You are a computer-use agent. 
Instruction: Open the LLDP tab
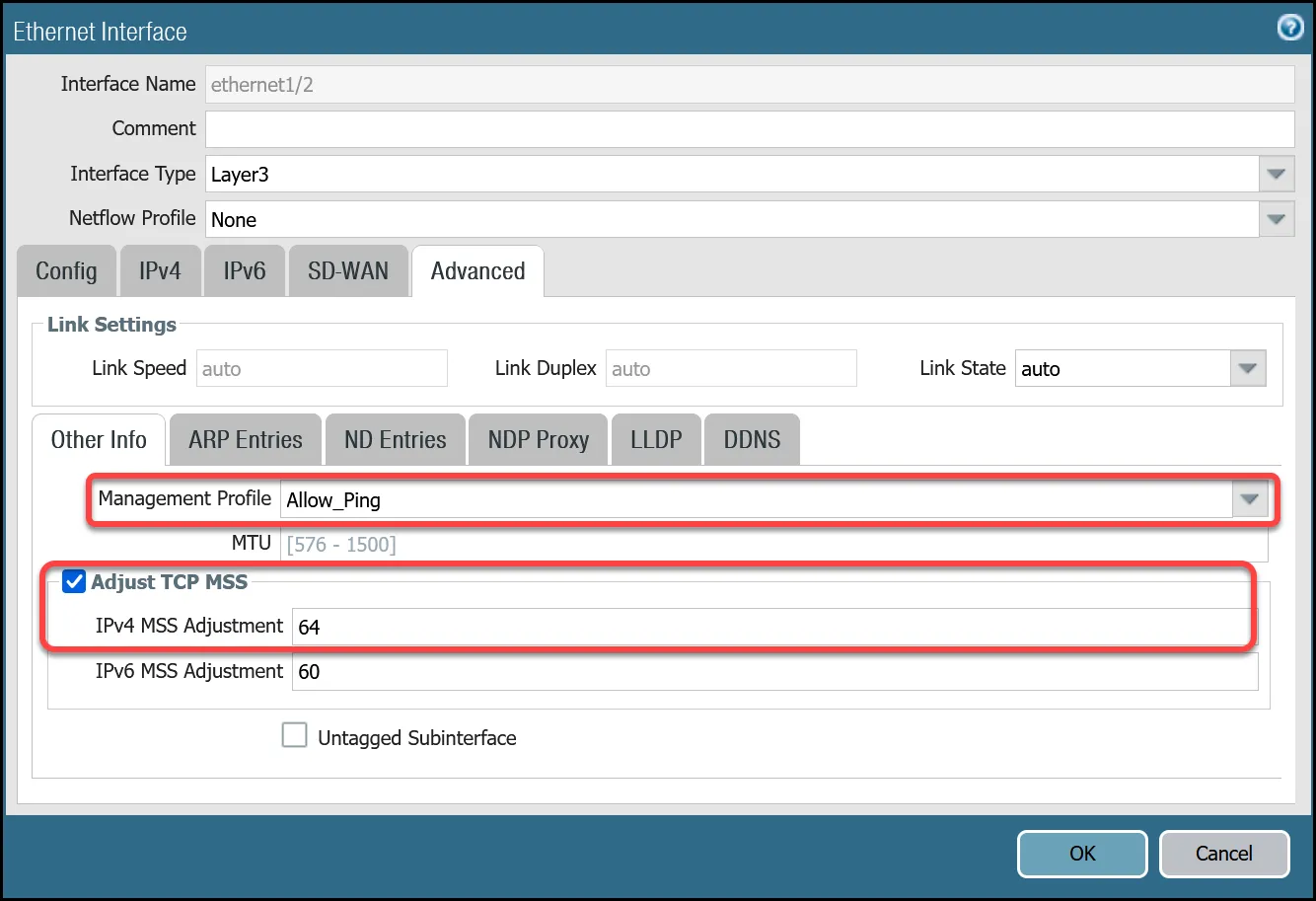(x=655, y=439)
